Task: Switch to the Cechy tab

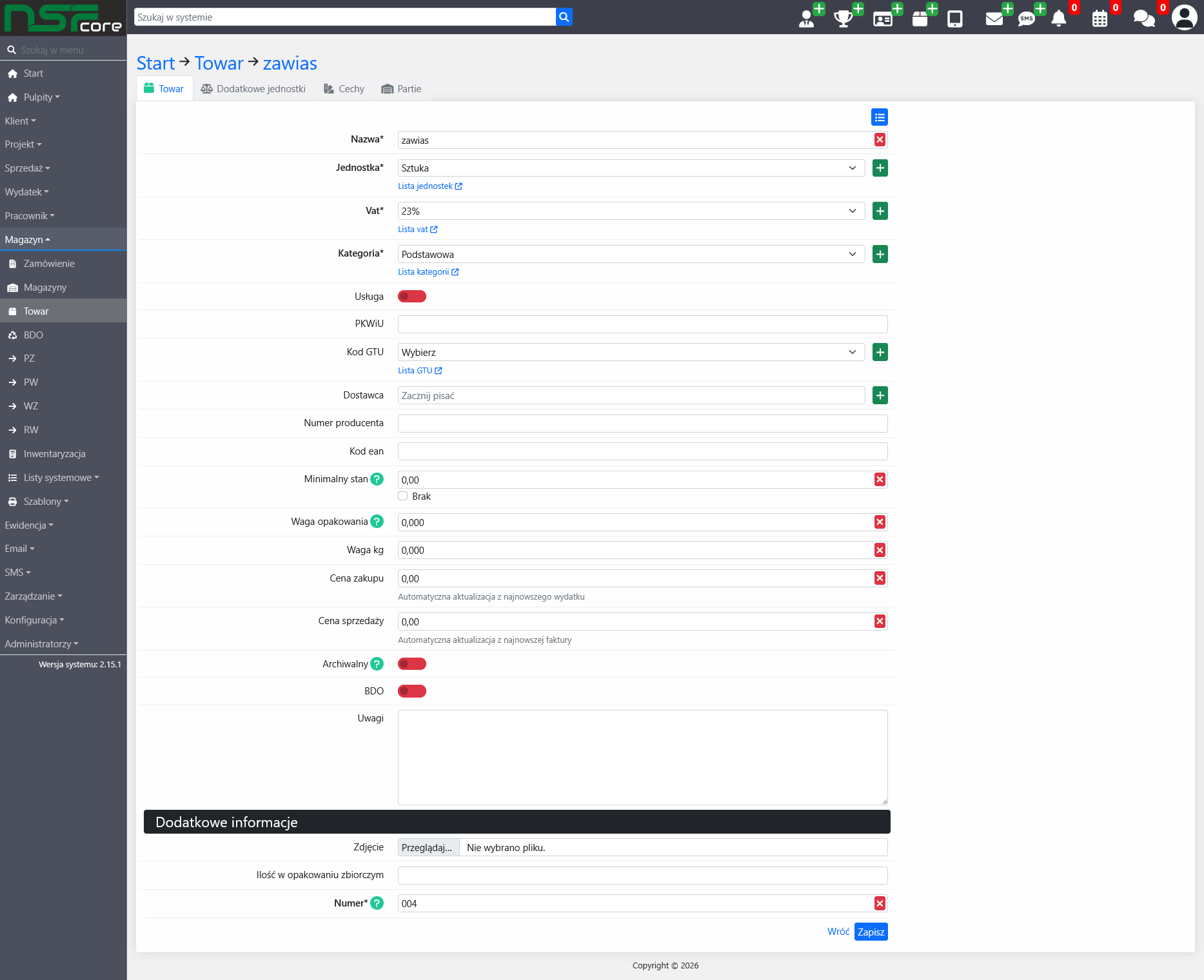Action: [344, 89]
